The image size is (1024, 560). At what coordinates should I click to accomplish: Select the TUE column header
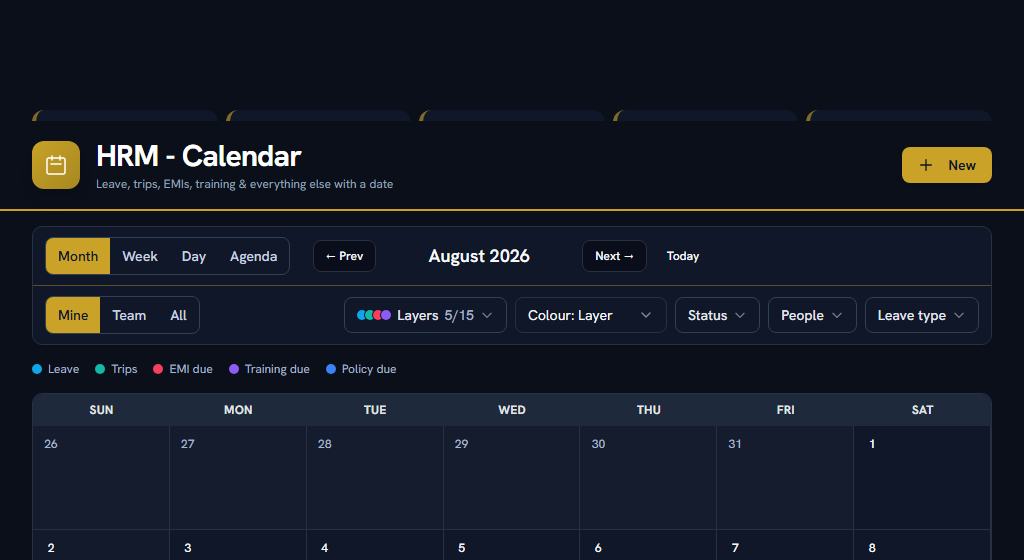(375, 410)
